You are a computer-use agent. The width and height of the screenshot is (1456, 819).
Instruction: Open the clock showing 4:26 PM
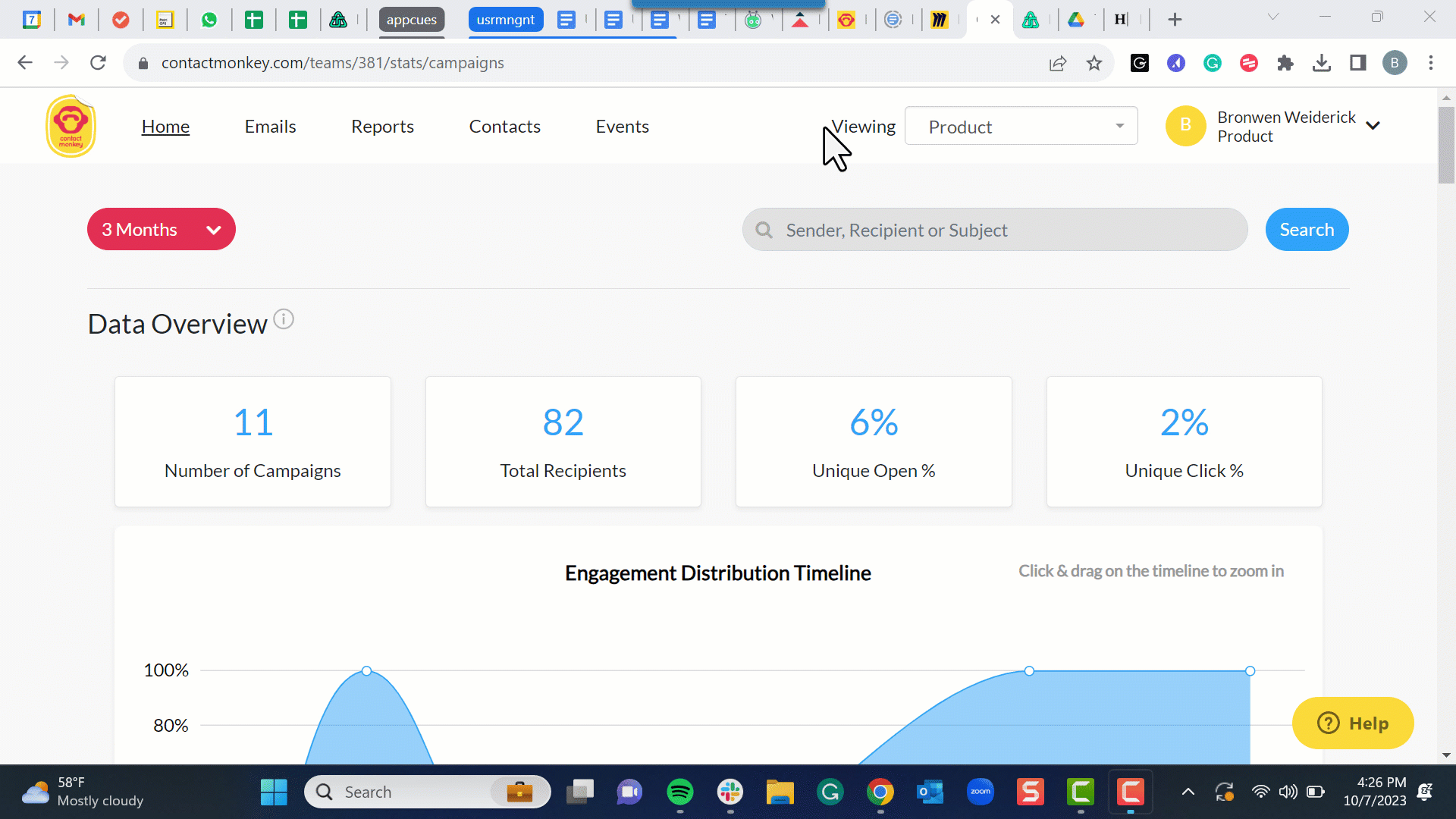1374,792
